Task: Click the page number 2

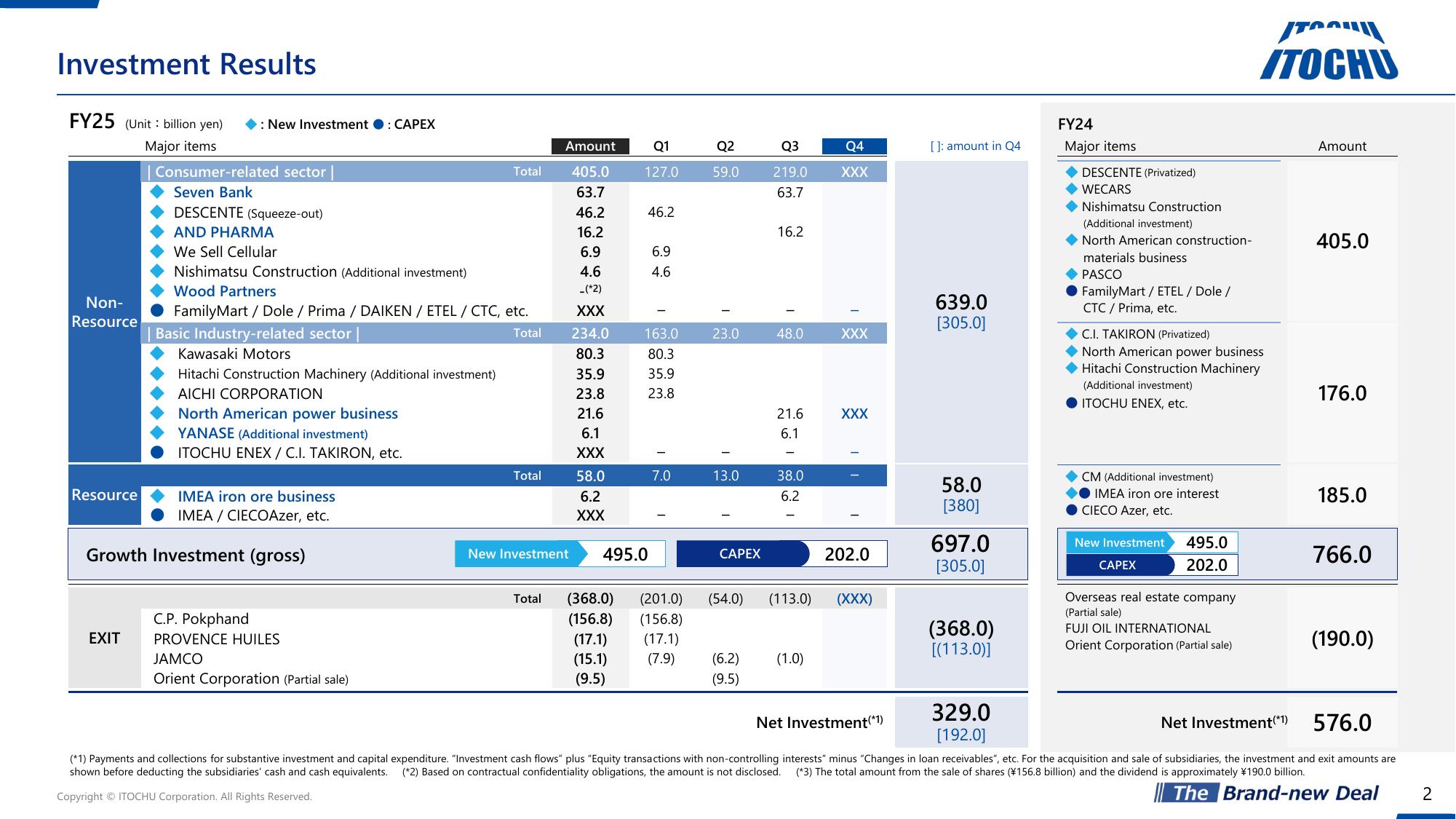Action: (1427, 794)
